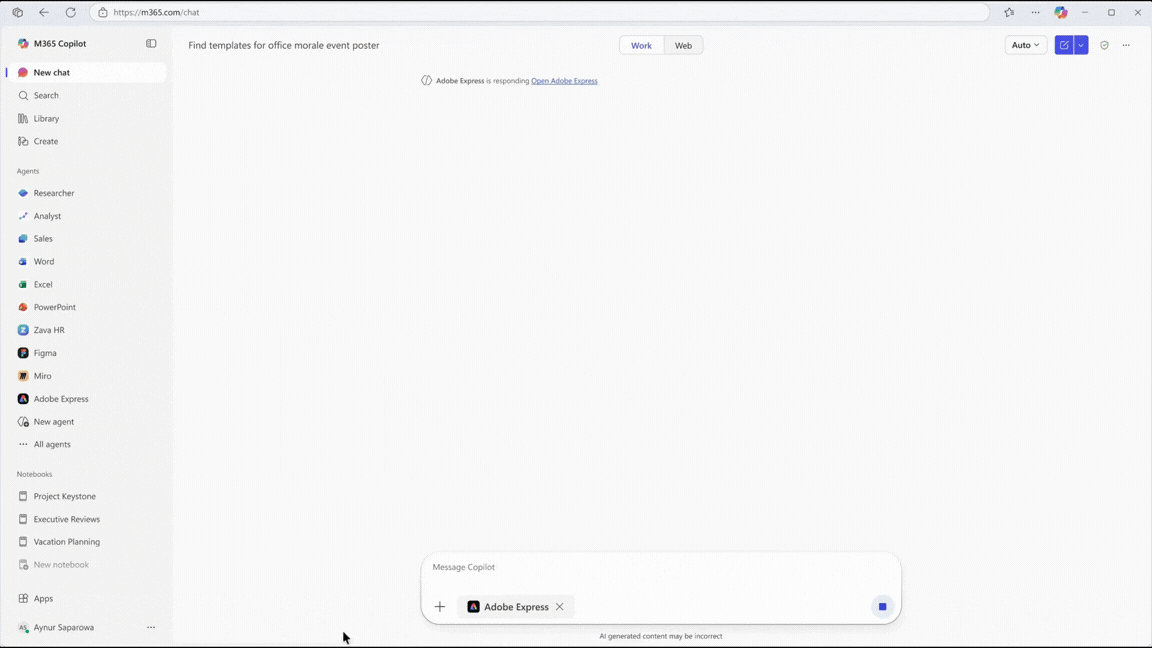The height and width of the screenshot is (648, 1152).
Task: Open the top-right overflow menu
Action: coord(1126,45)
